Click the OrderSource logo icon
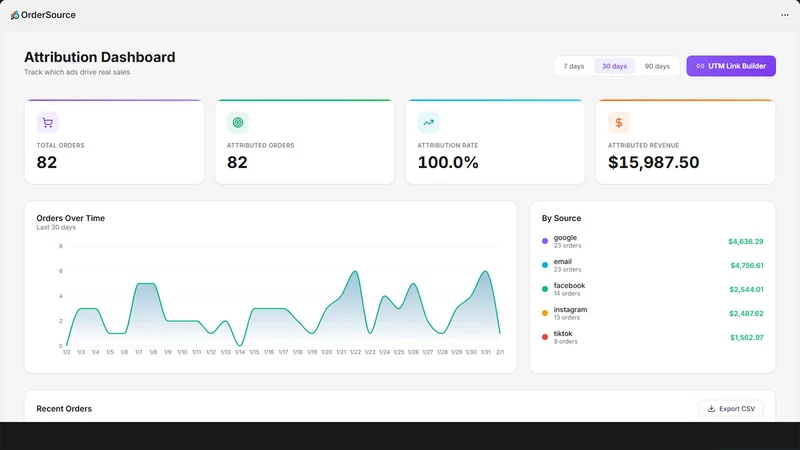Screen dimensions: 800x450 tap(15, 15)
